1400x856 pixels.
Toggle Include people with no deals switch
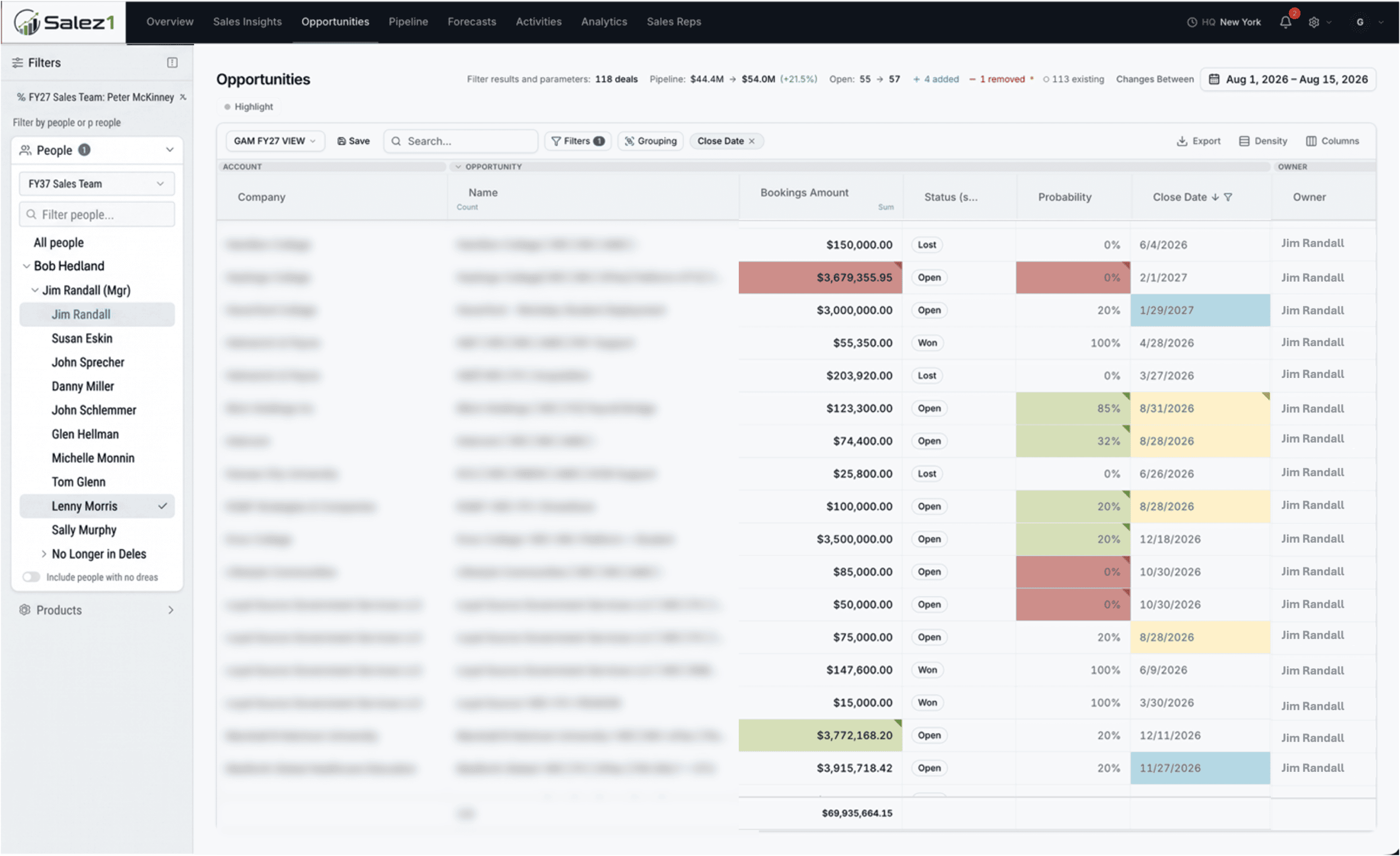tap(31, 578)
